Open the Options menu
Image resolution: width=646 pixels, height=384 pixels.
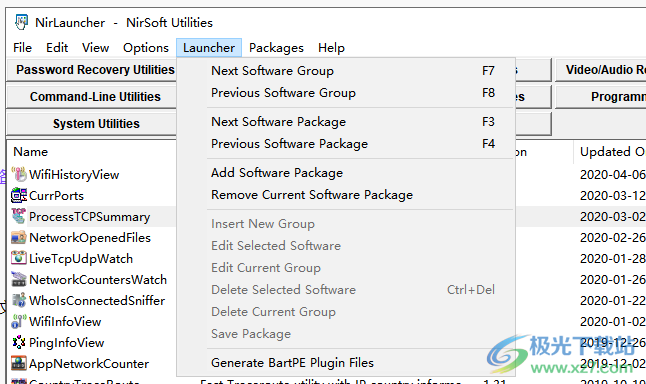[x=146, y=48]
